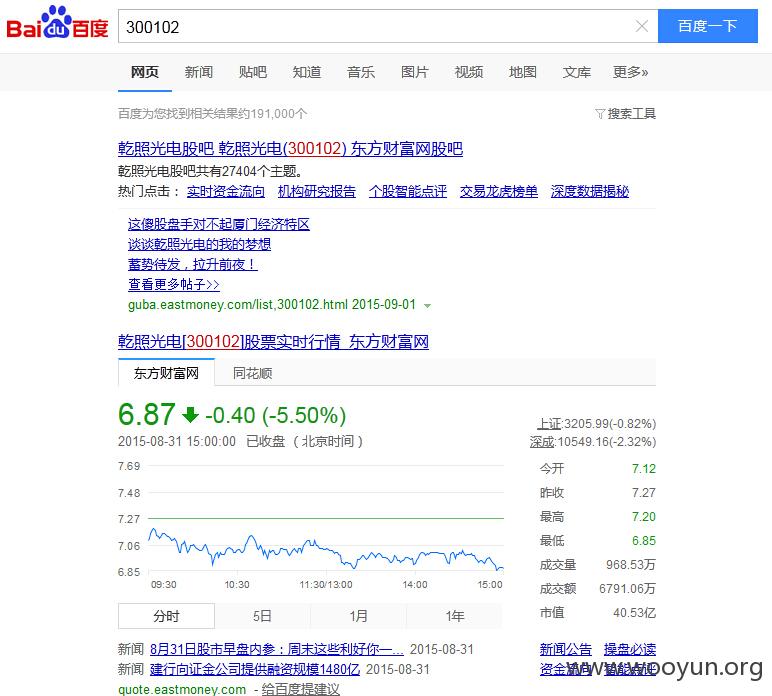Click the green down arrow price indicator
This screenshot has height=696, width=772.
click(x=191, y=414)
